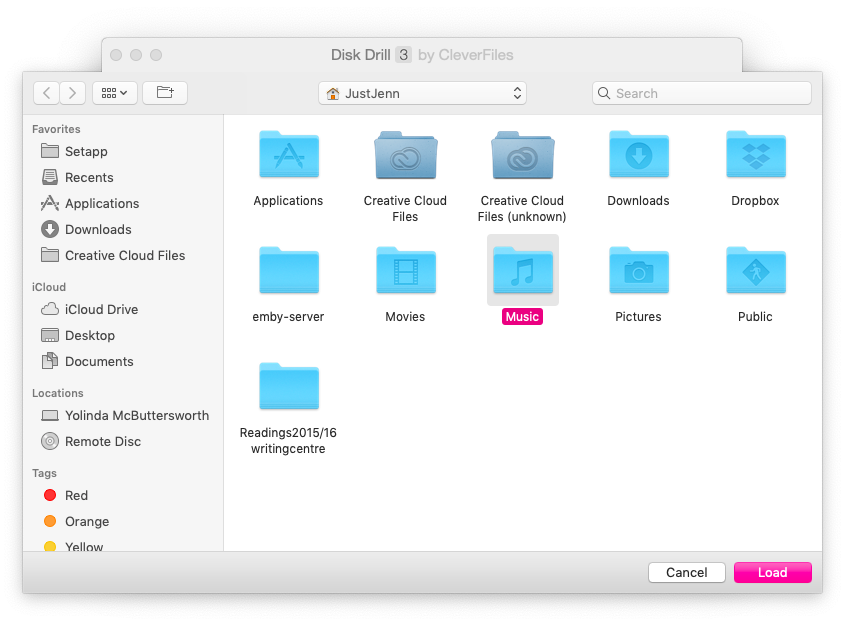Image resolution: width=845 pixels, height=626 pixels.
Task: Expand the search field
Action: click(x=700, y=92)
